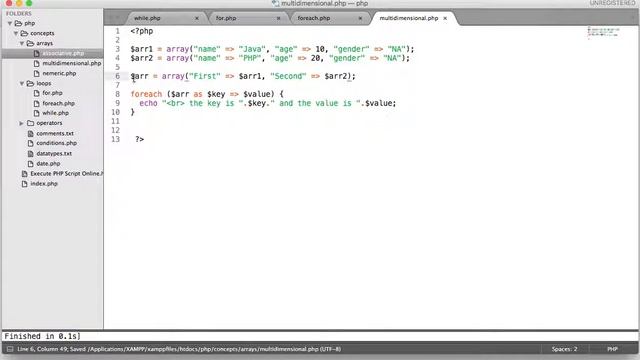This screenshot has height=360, width=640.
Task: Click line number 9 in gutter
Action: 118,103
